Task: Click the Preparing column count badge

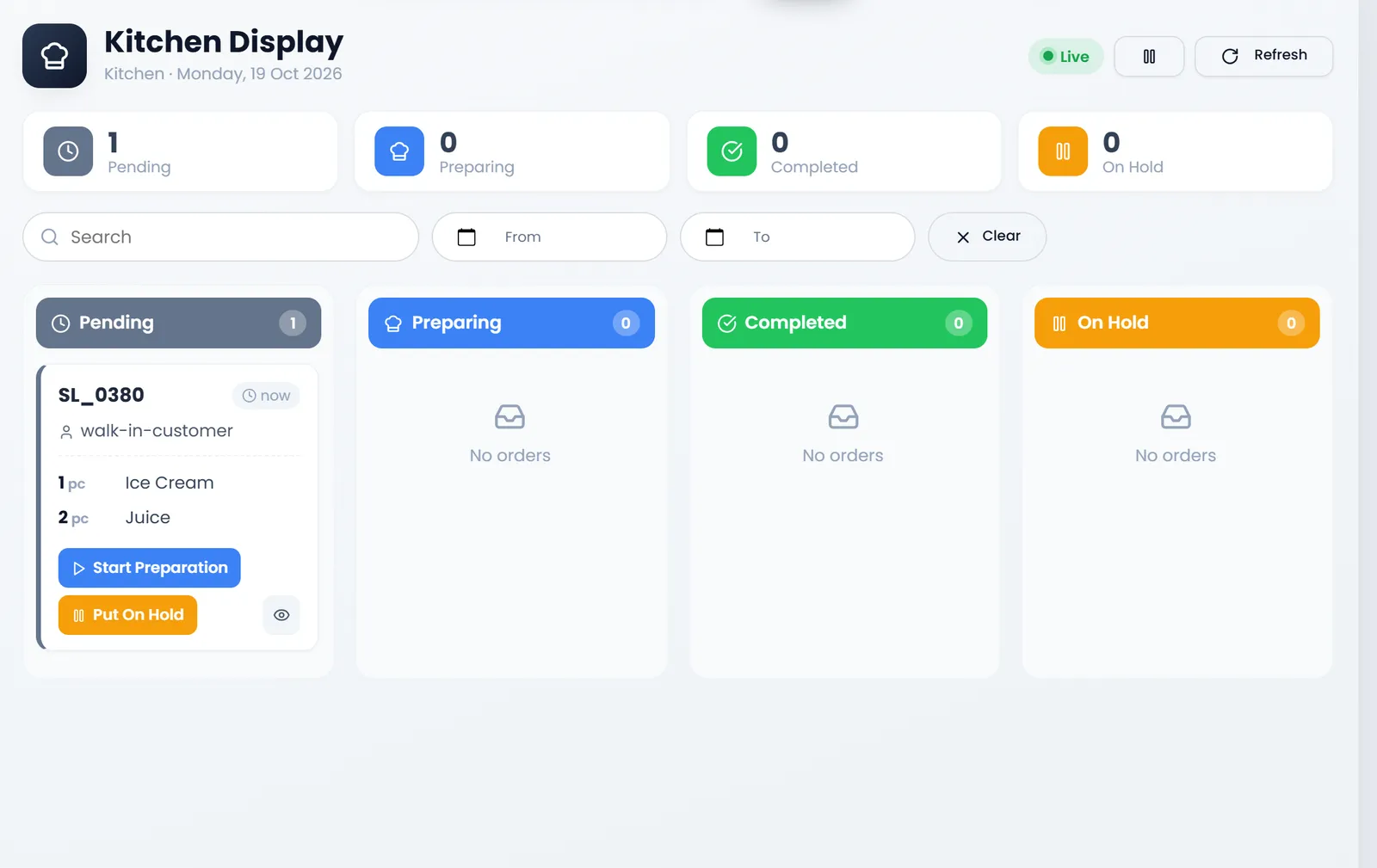Action: click(626, 323)
